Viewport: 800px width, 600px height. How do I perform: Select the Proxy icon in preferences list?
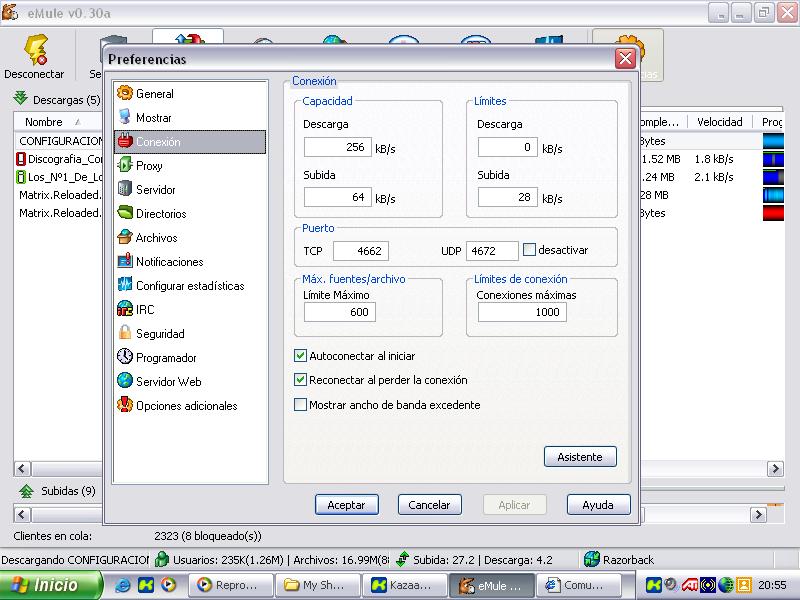(125, 166)
